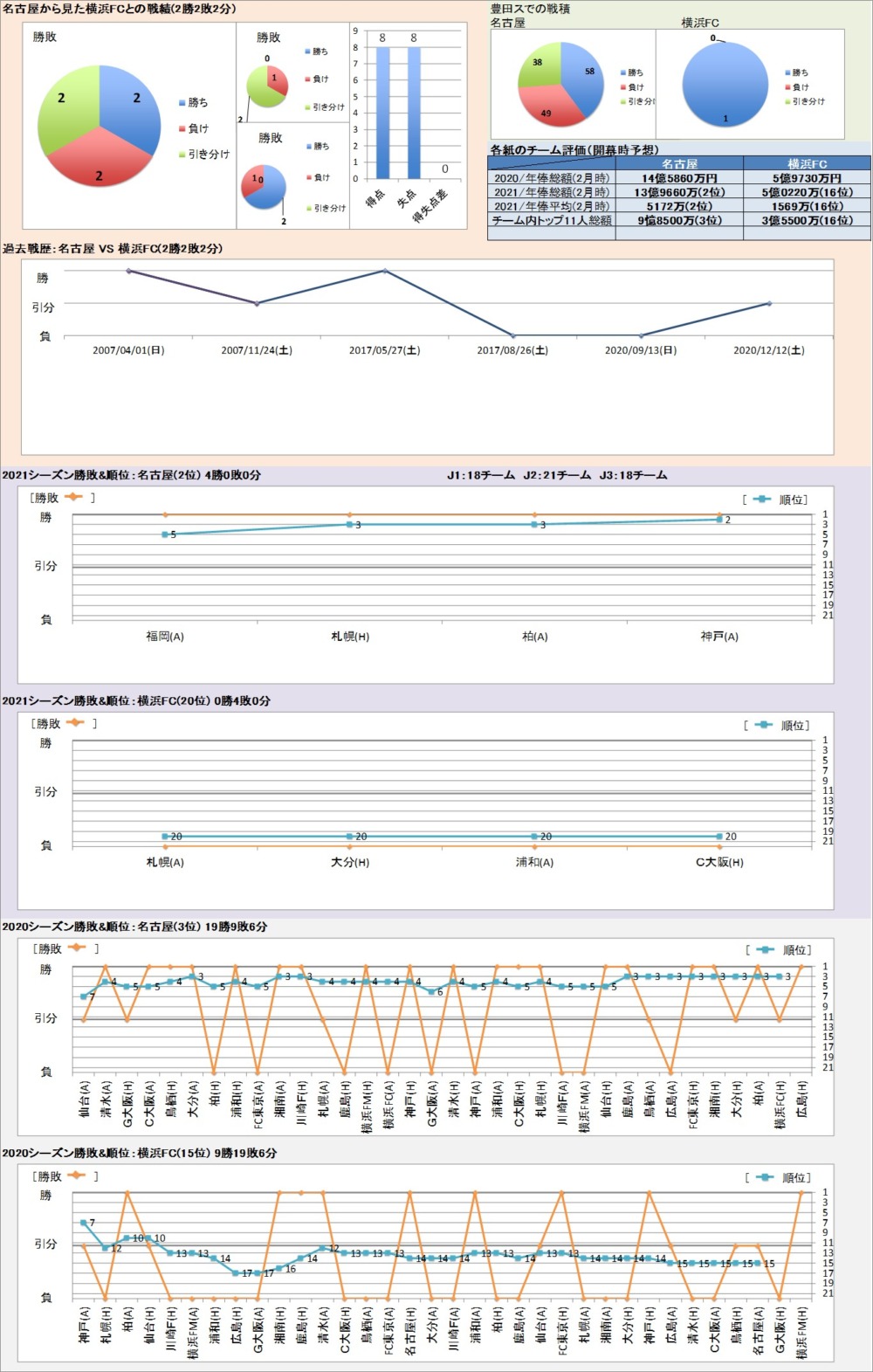Click the heading 各紙のチーム評価(開幕時予想)

574,150
